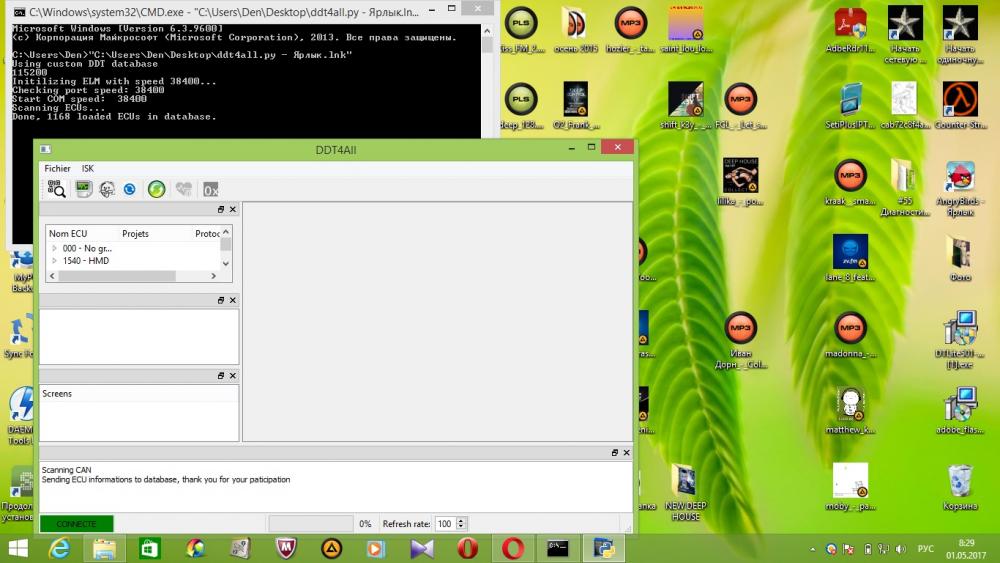Close the Screens dock panel

[233, 376]
